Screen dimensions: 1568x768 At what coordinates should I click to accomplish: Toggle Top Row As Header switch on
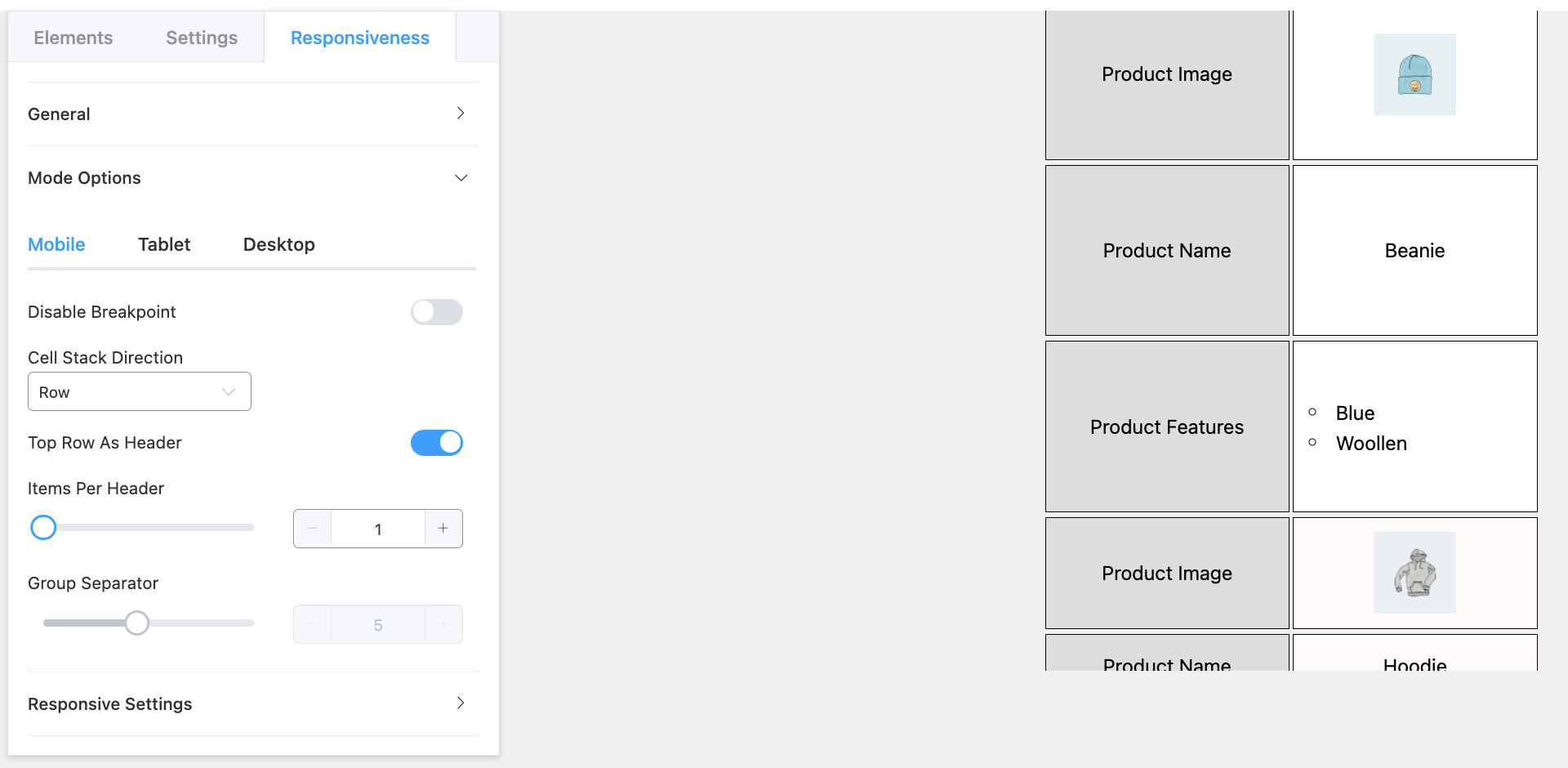point(436,442)
